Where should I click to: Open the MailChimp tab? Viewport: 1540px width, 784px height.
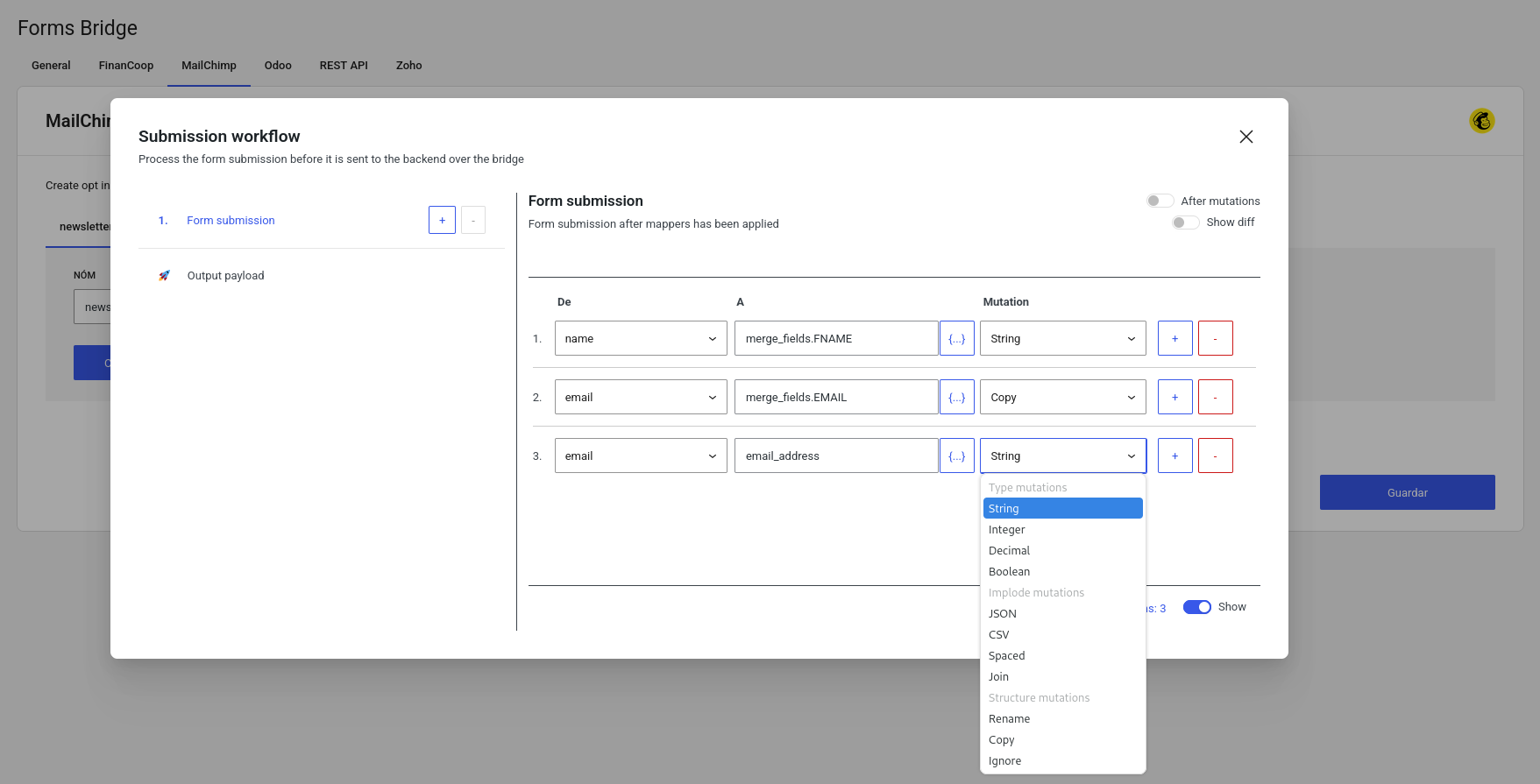pos(209,66)
